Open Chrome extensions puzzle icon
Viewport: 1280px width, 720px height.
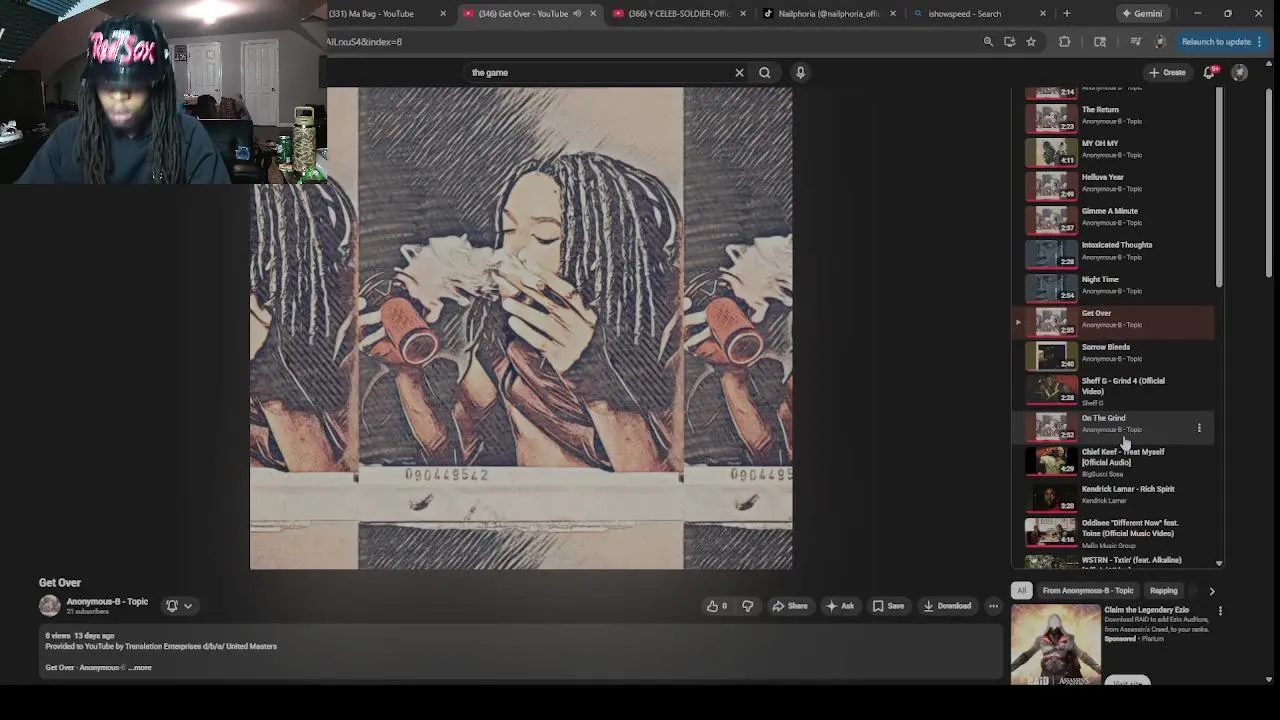1064,42
